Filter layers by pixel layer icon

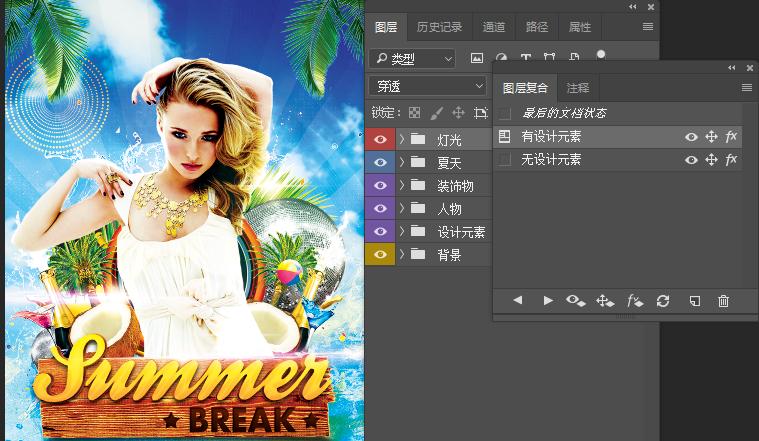477,58
